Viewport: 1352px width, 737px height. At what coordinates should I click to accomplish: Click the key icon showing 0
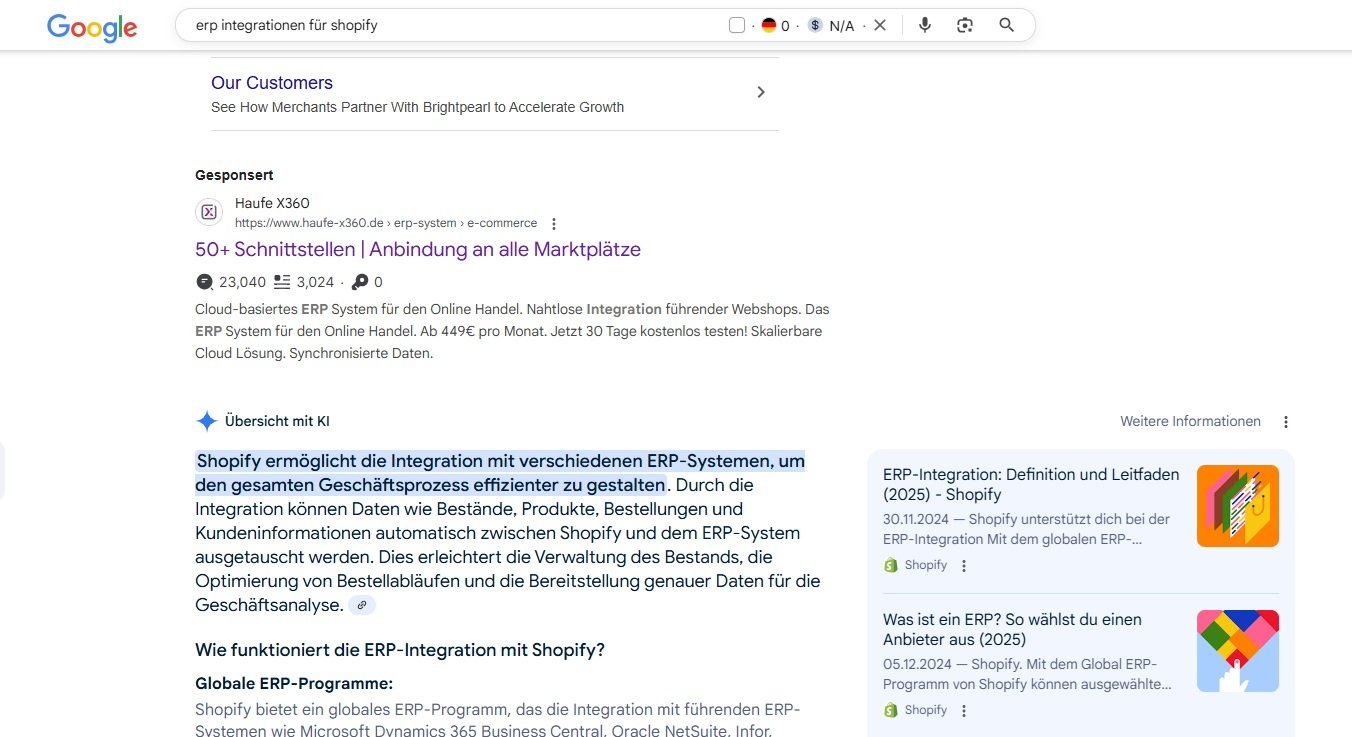pyautogui.click(x=360, y=282)
